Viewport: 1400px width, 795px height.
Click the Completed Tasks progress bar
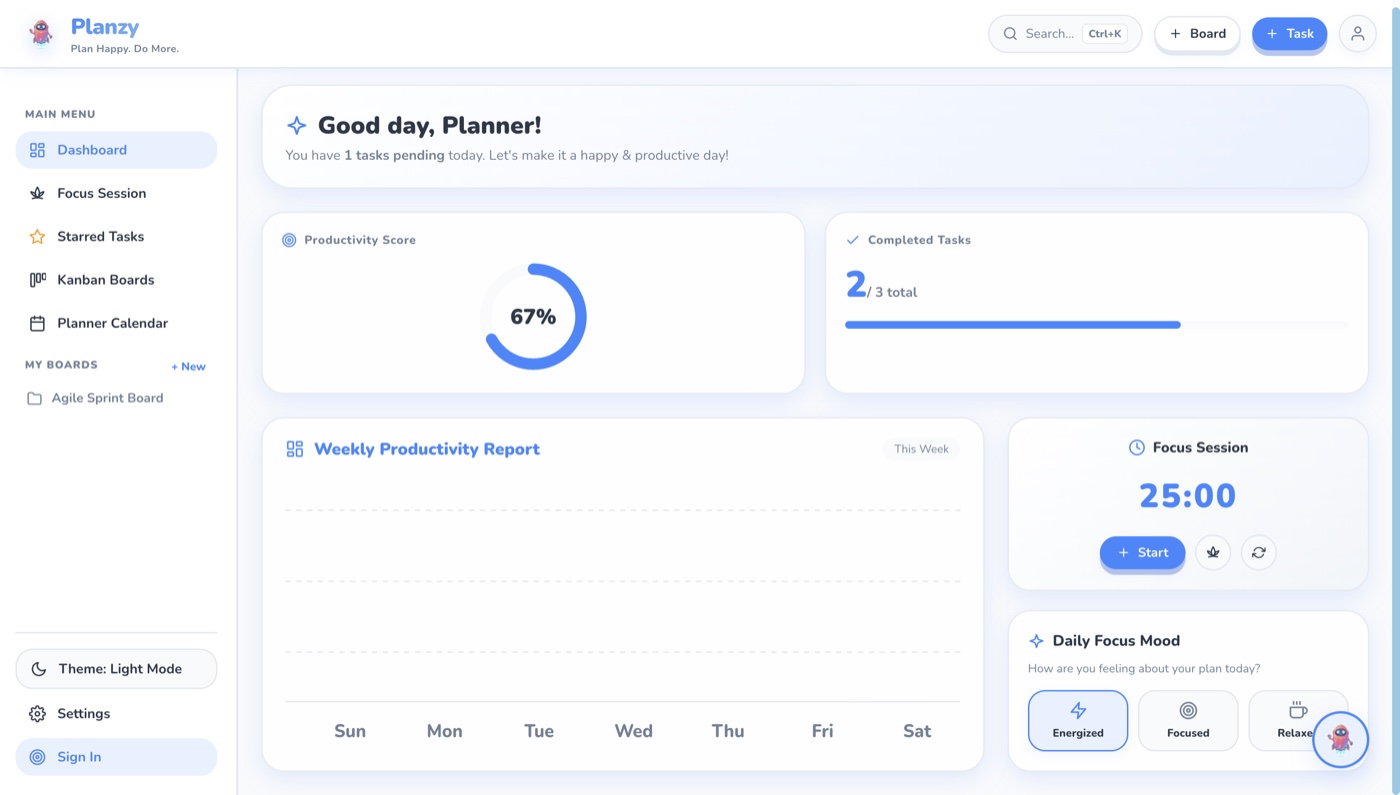tap(1097, 325)
